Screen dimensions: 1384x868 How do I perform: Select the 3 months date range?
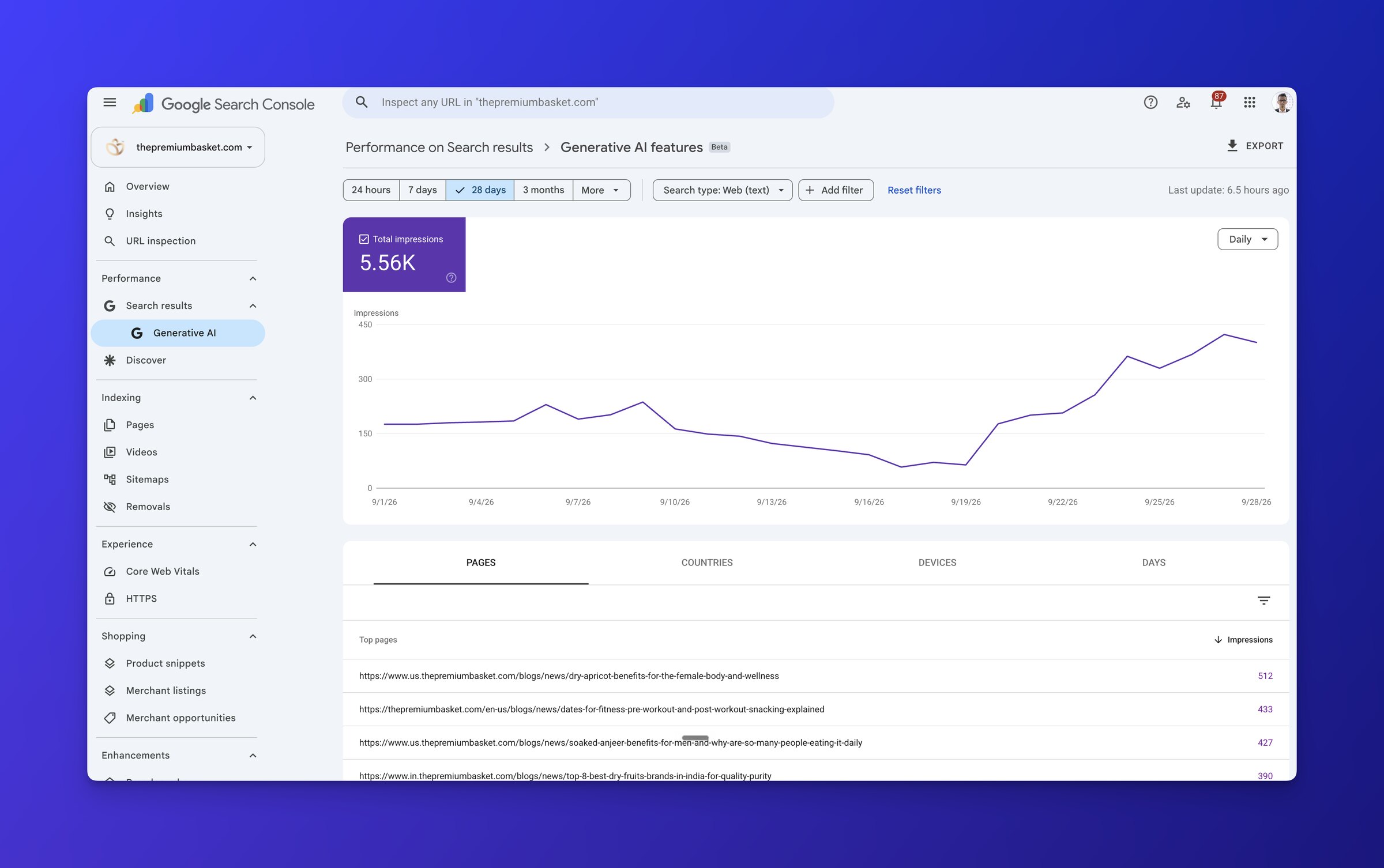[543, 190]
